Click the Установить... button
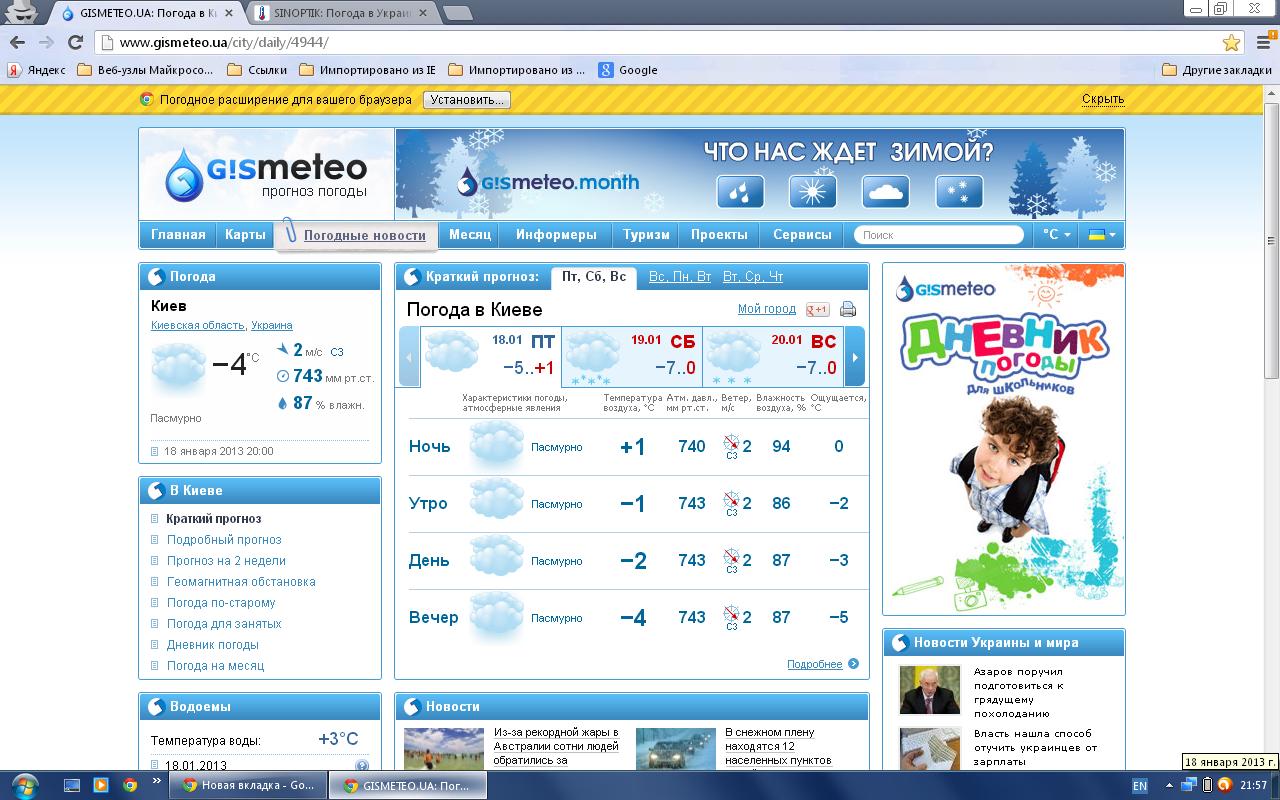 pyautogui.click(x=466, y=100)
